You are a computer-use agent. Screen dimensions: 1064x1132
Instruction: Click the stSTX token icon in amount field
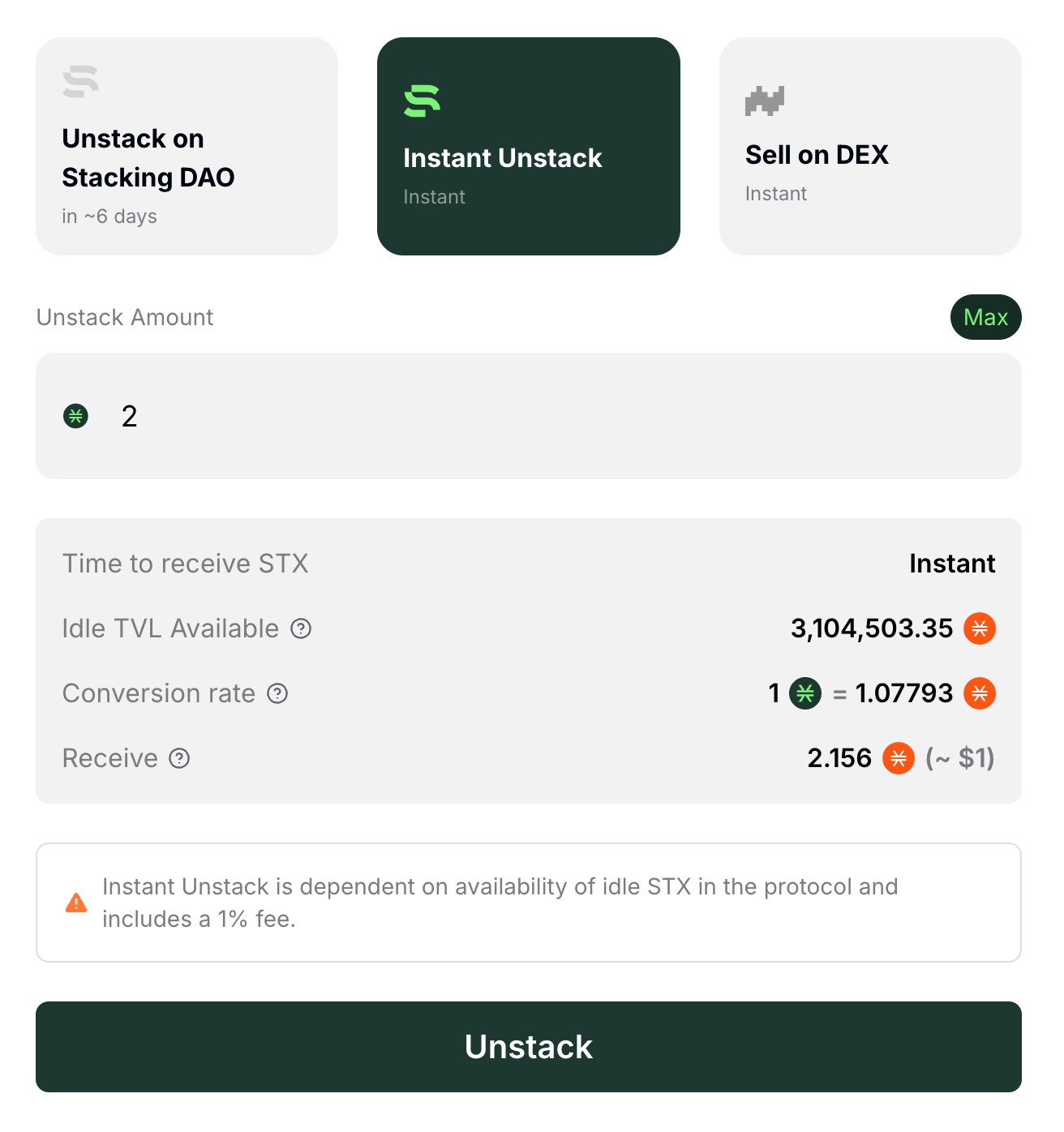point(76,416)
